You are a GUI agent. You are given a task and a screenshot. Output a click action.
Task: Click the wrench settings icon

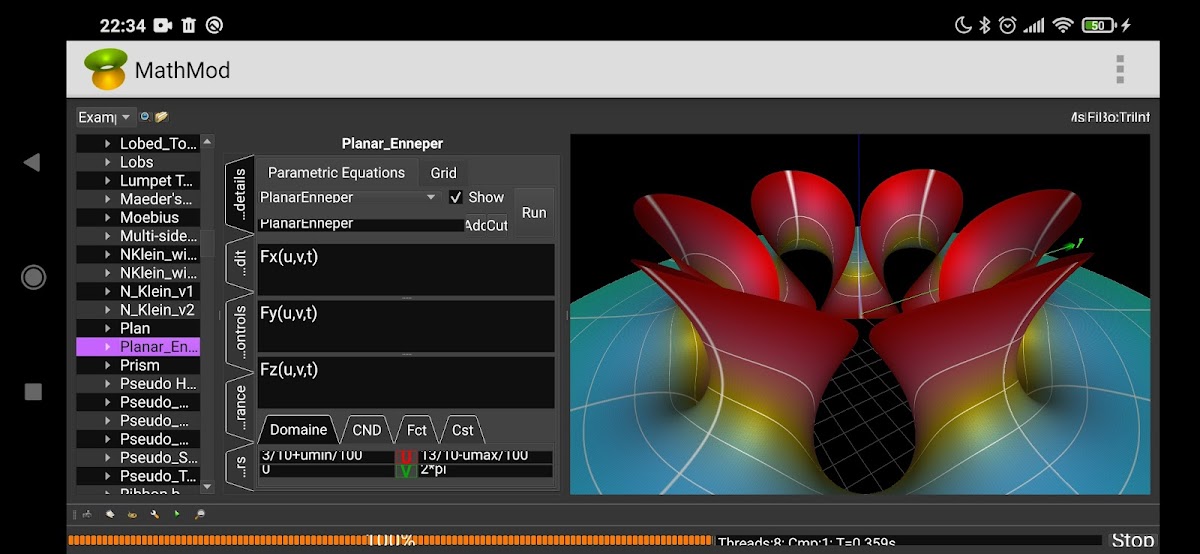pos(155,514)
